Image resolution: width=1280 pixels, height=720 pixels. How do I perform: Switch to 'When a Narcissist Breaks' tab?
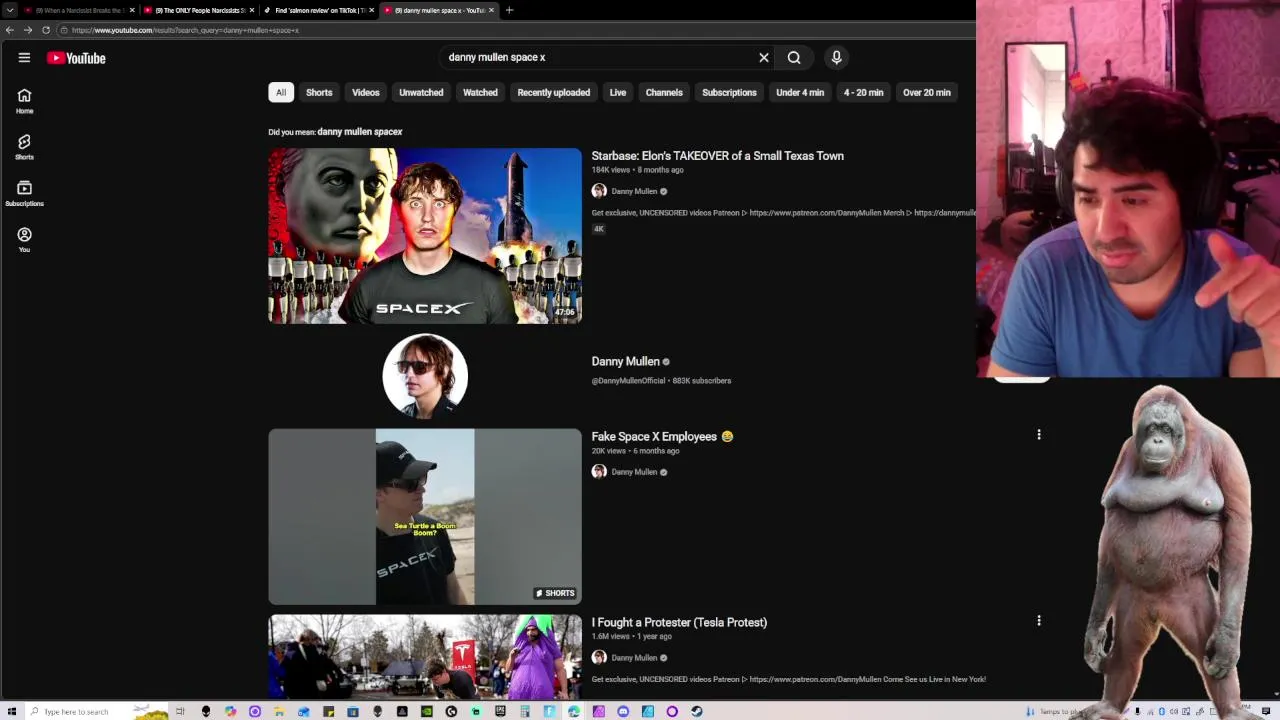[x=79, y=10]
